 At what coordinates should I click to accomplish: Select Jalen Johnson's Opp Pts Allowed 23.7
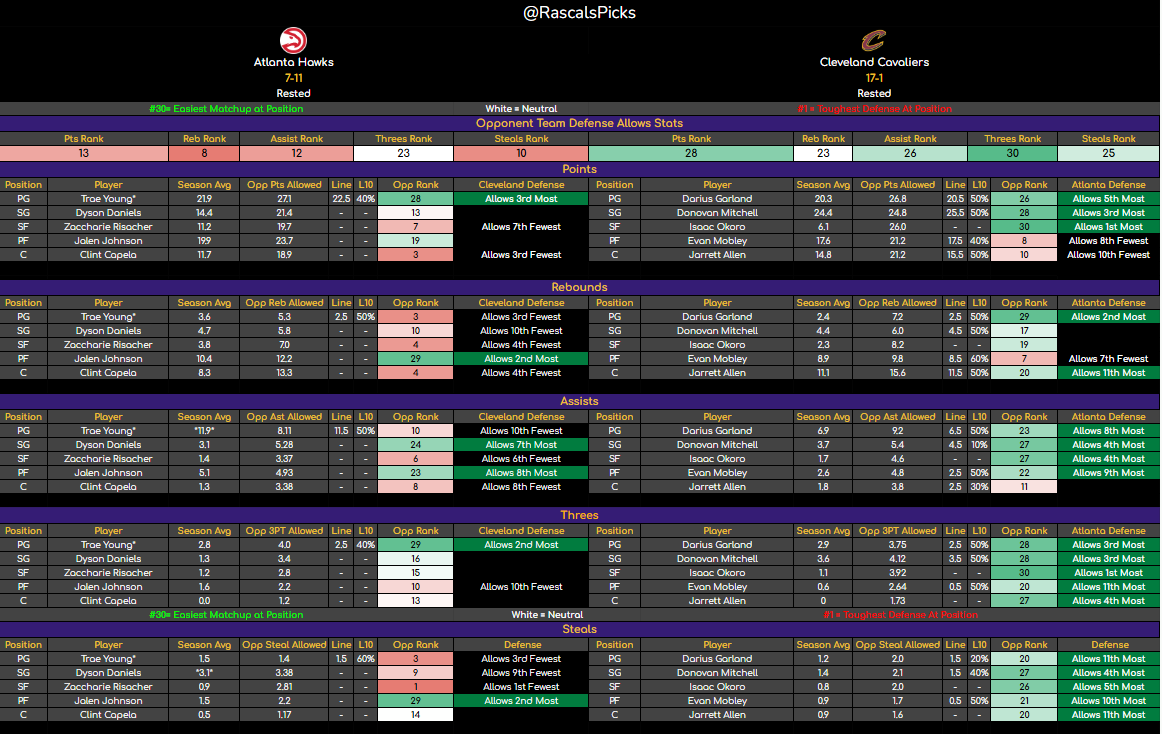coord(284,241)
